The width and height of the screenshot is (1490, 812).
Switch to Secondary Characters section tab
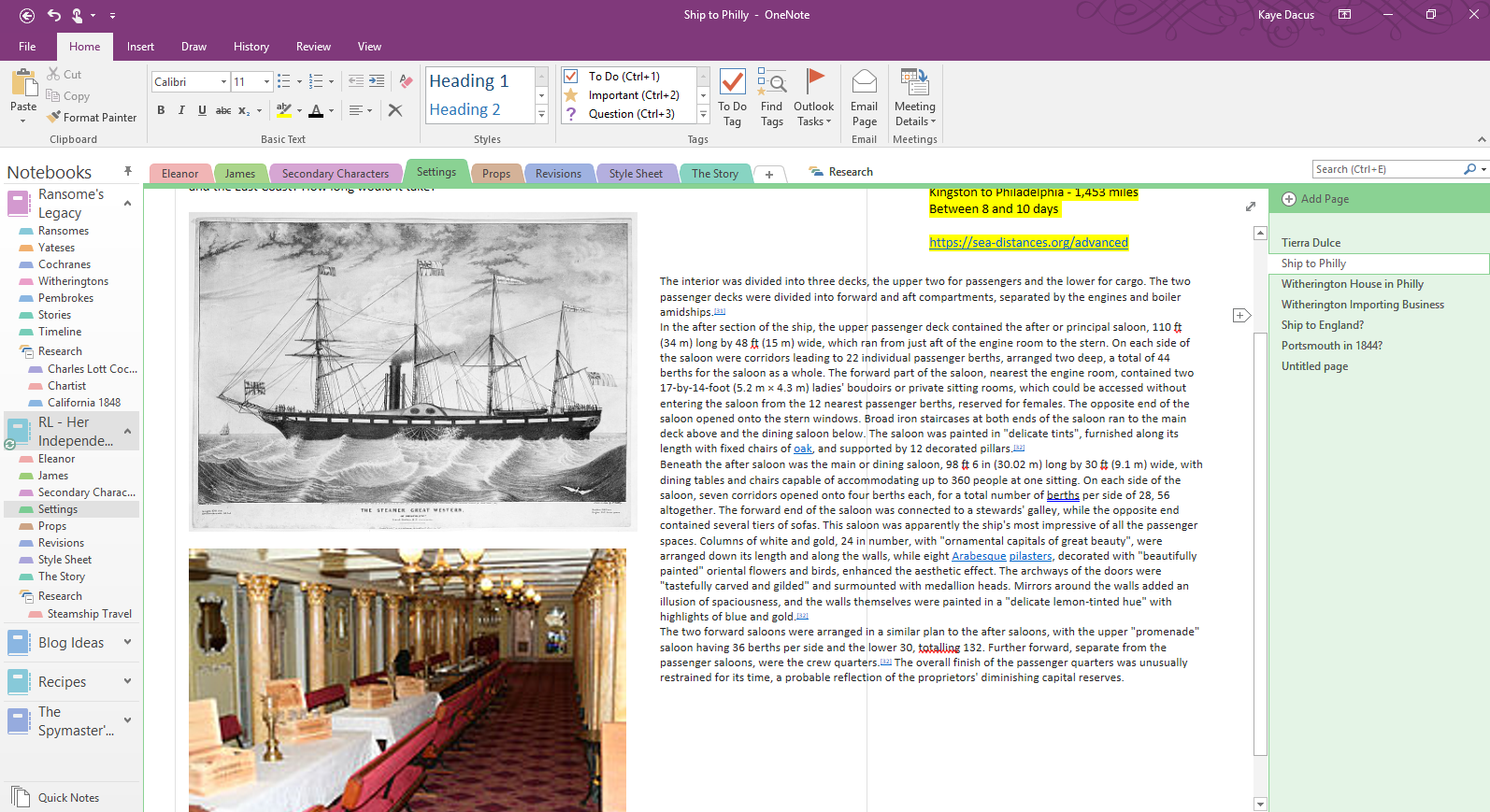335,174
